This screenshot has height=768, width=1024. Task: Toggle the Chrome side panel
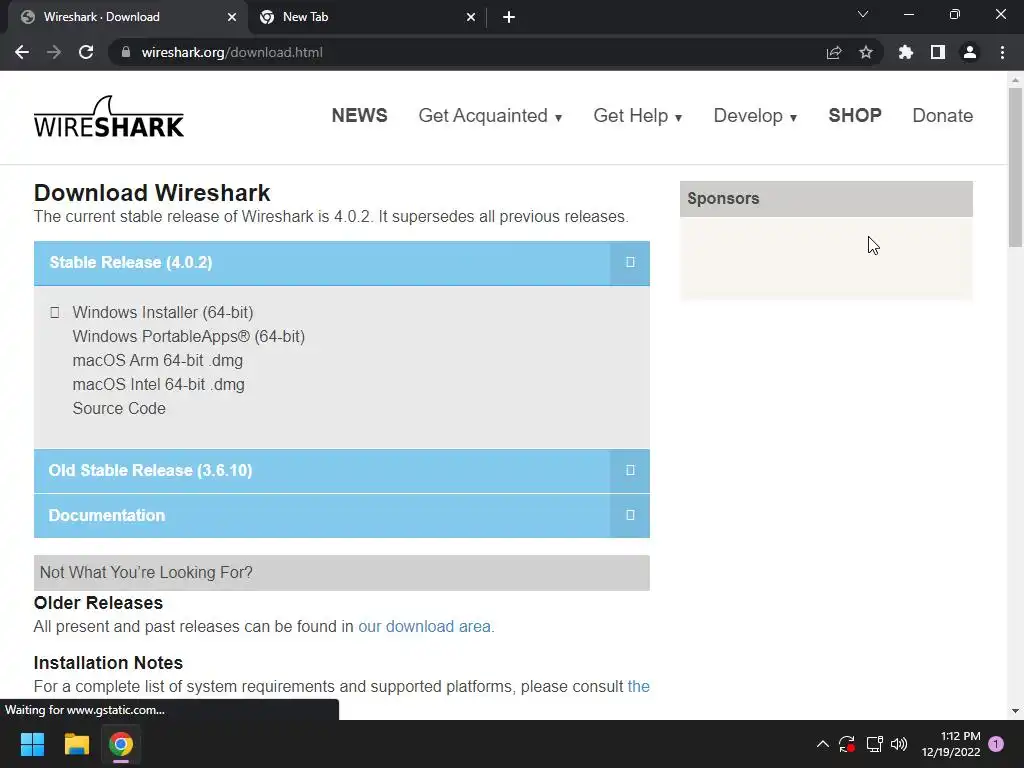(x=938, y=52)
